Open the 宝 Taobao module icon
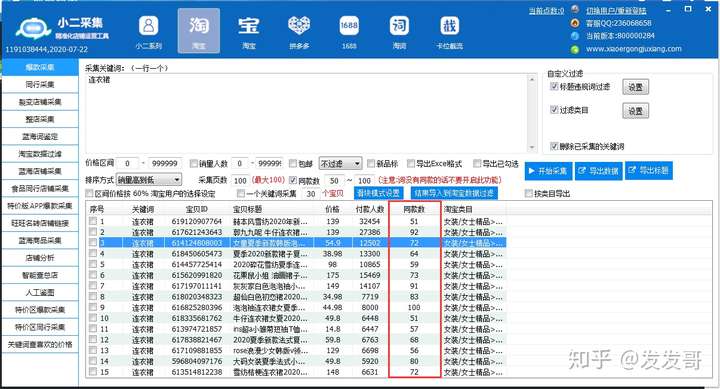 (248, 26)
